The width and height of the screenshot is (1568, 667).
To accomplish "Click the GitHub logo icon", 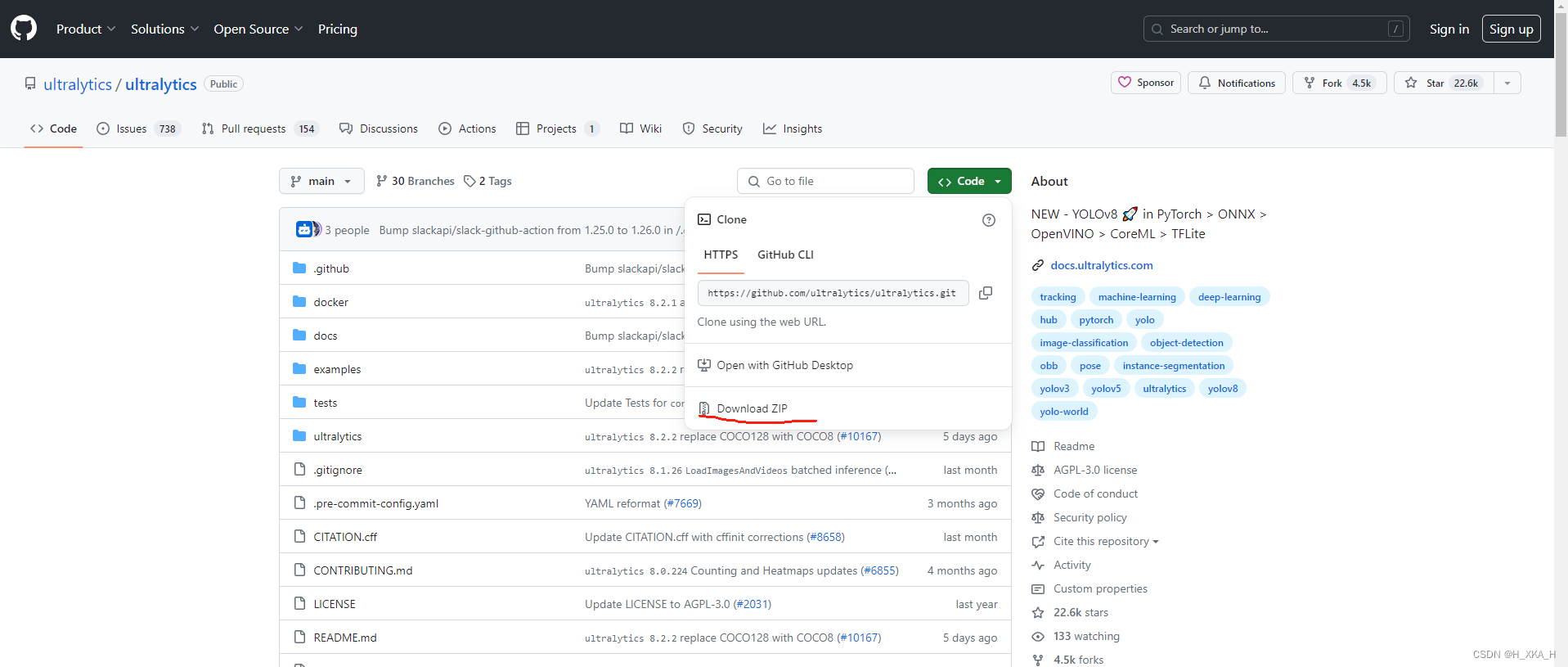I will click(x=24, y=29).
